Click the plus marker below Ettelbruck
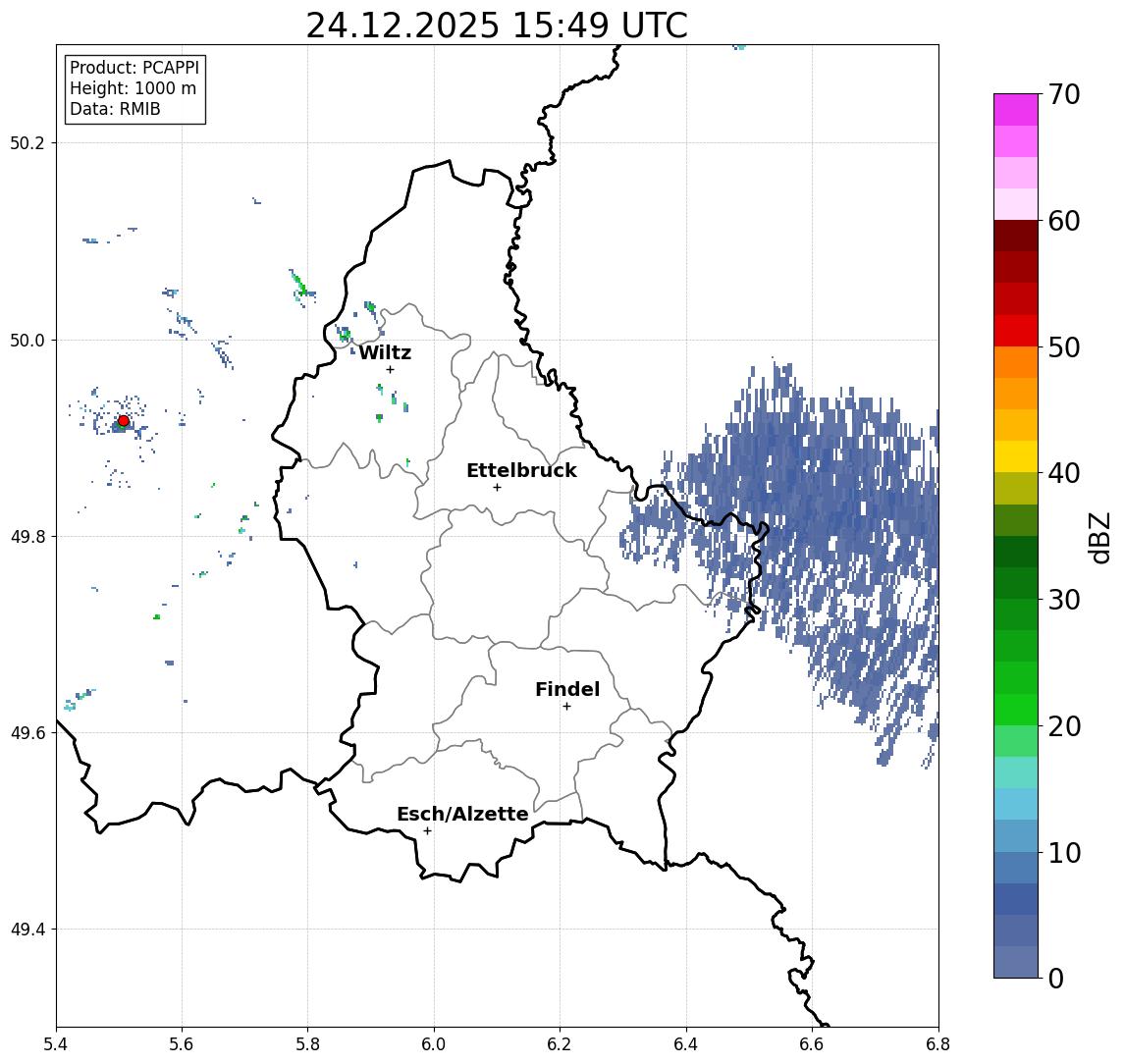This screenshot has width=1124, height=1064. [x=497, y=488]
